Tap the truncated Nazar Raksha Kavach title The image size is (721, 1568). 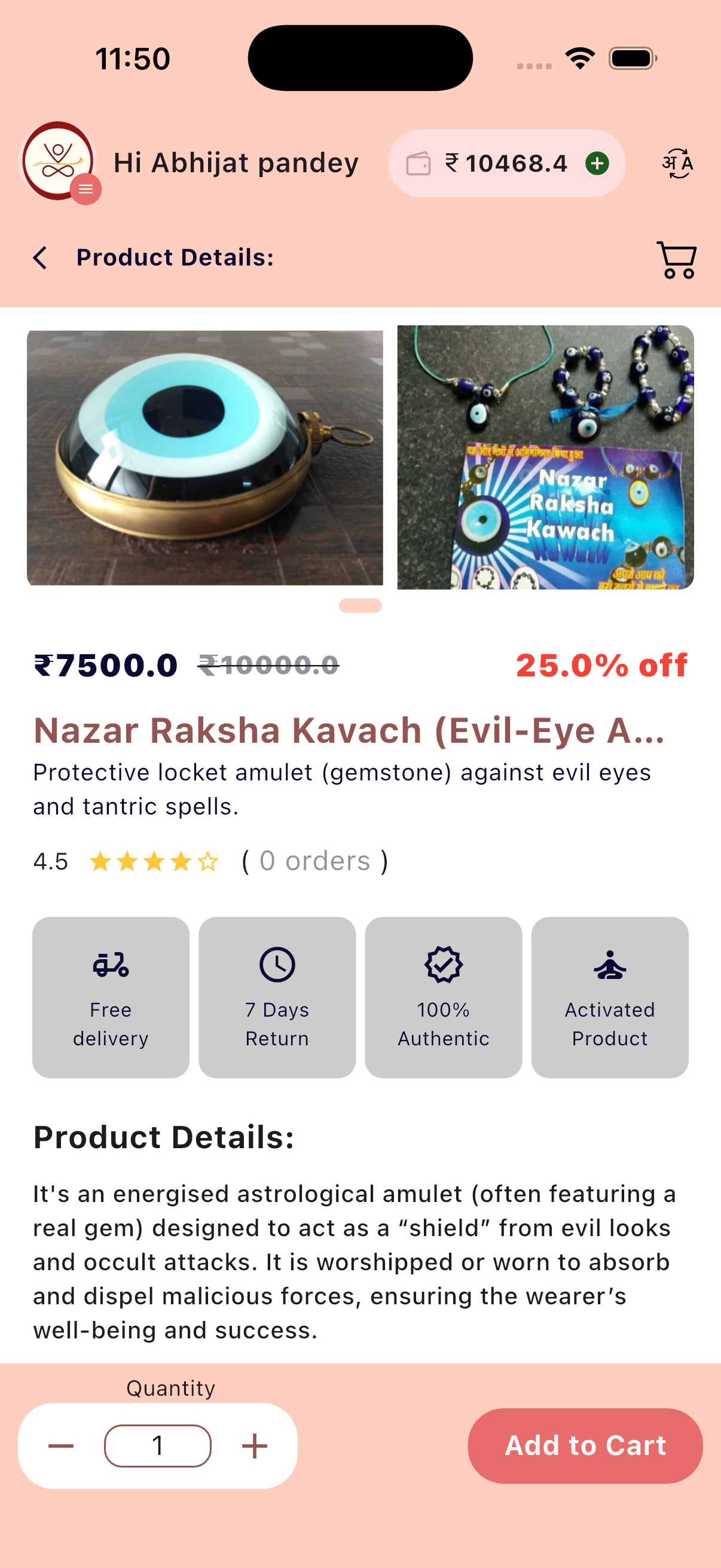pyautogui.click(x=349, y=730)
